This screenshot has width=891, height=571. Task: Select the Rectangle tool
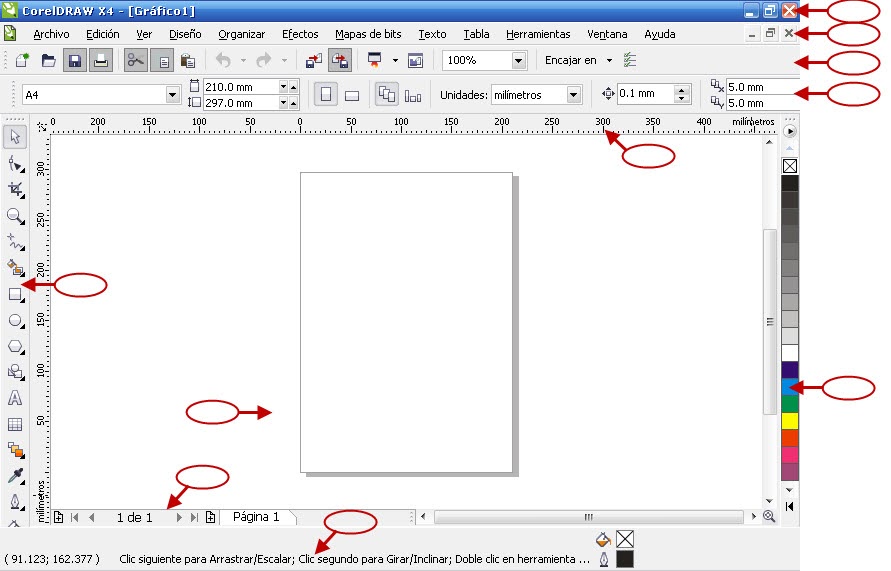coord(15,294)
